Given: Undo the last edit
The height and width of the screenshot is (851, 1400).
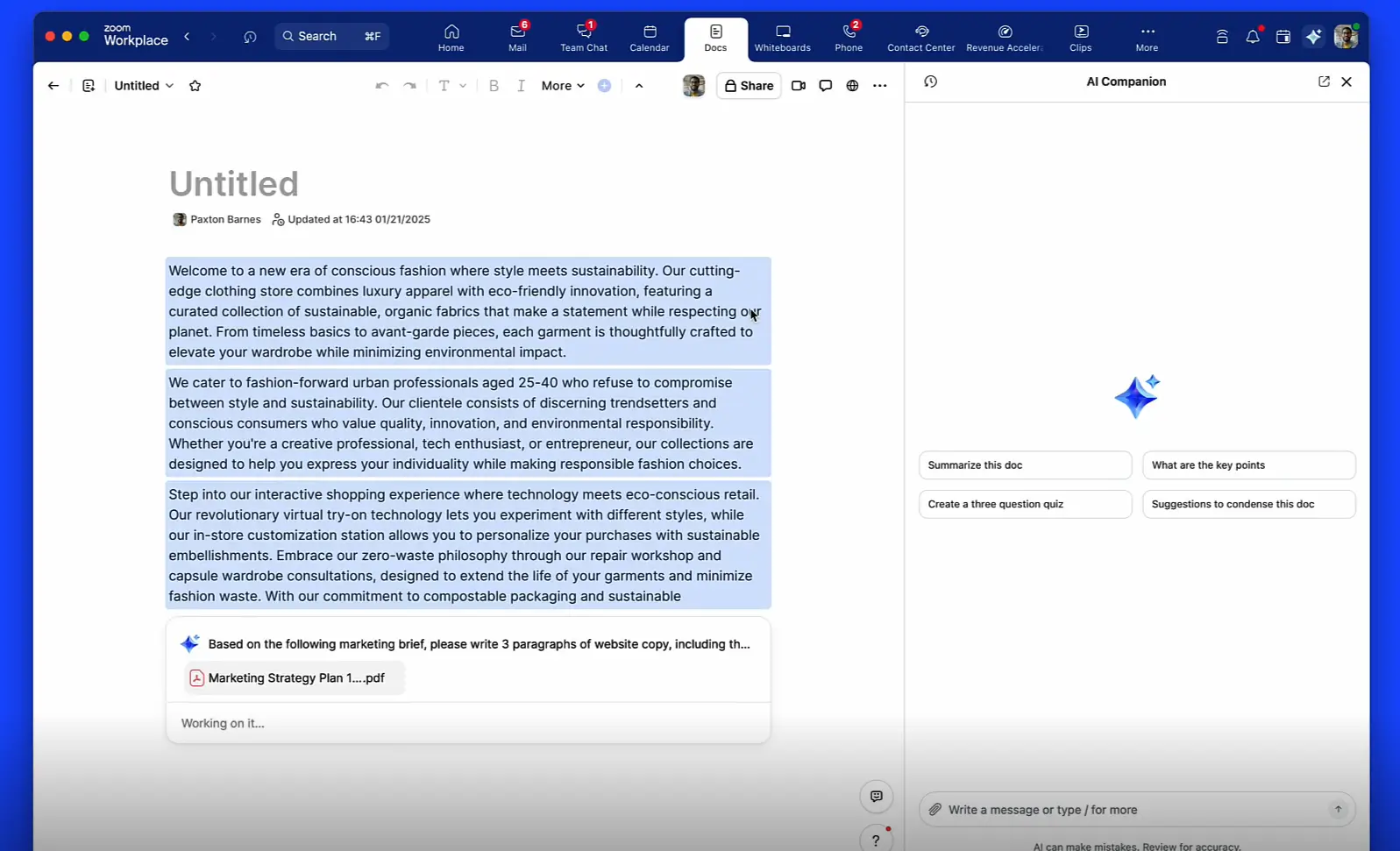Looking at the screenshot, I should click(x=381, y=86).
